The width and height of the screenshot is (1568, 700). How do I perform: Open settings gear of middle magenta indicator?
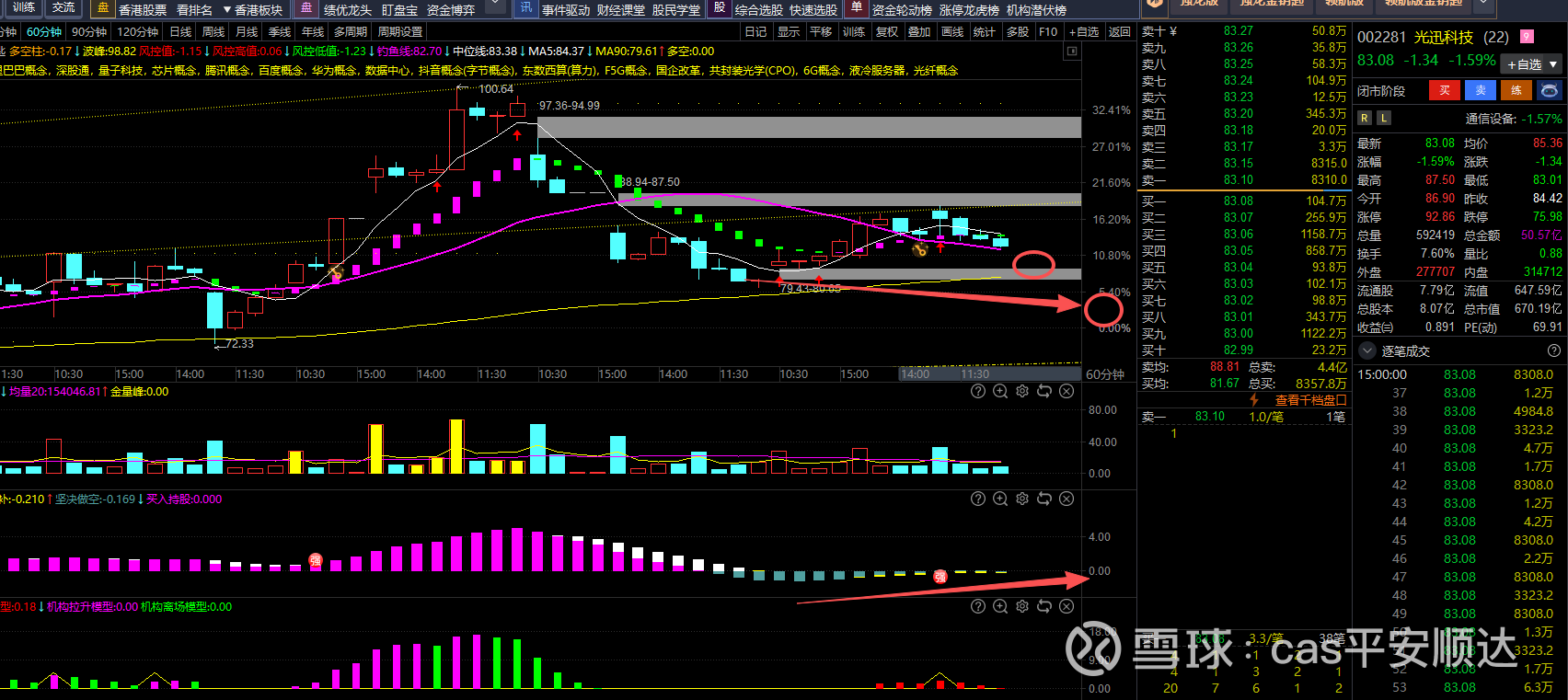click(x=1022, y=499)
